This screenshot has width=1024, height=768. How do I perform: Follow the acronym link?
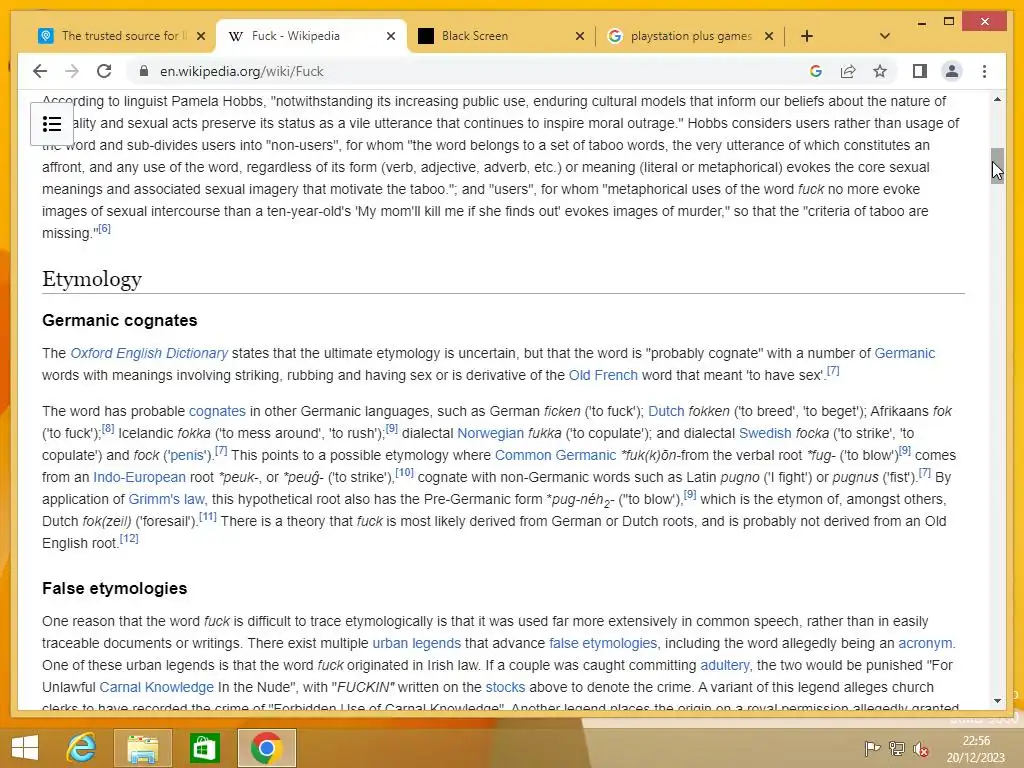coord(925,643)
